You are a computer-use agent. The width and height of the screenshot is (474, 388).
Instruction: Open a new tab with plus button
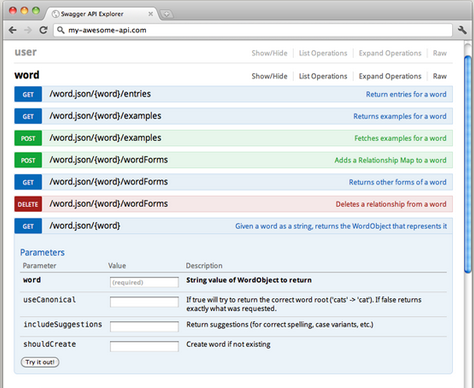pos(166,14)
